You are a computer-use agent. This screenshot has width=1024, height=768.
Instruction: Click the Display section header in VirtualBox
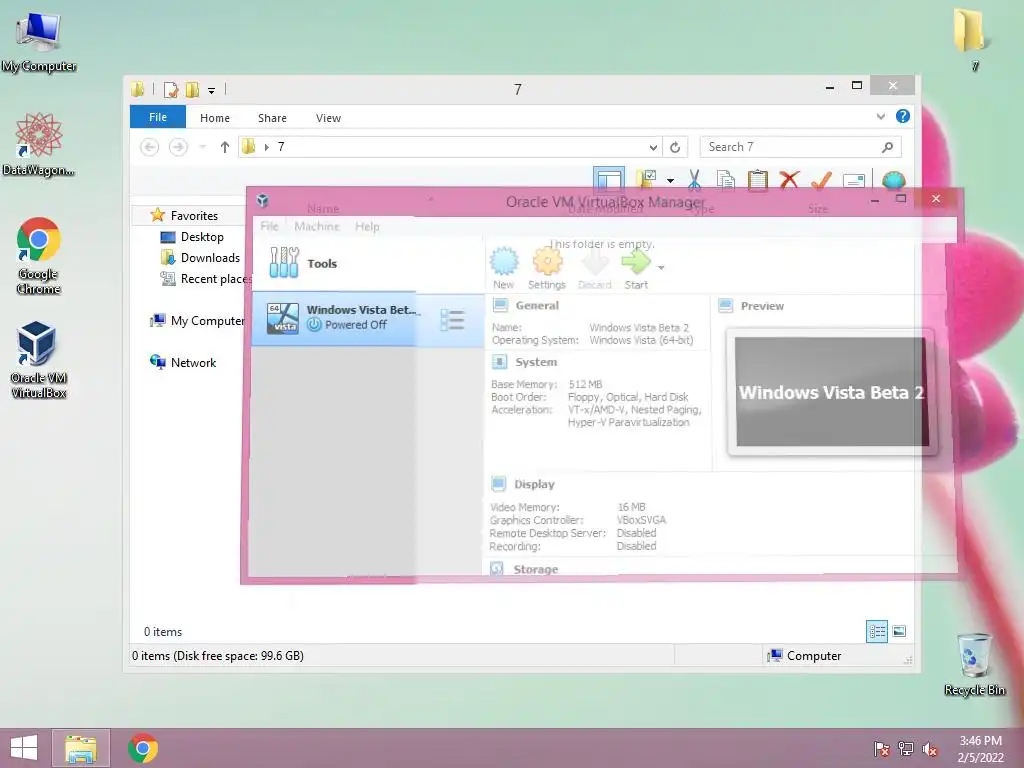point(534,484)
